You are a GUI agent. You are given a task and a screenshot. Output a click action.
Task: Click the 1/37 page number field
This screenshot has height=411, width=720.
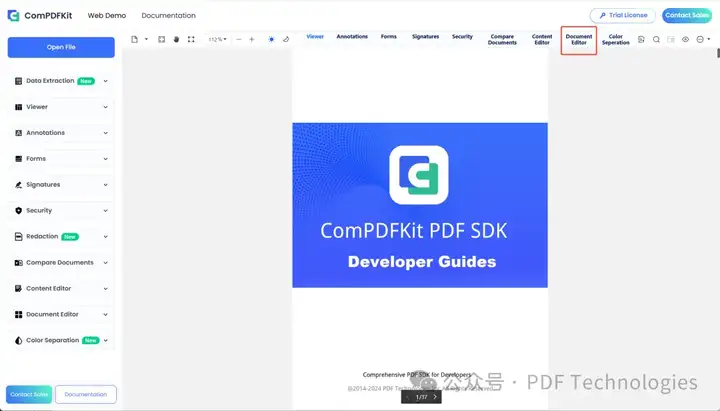click(x=421, y=397)
